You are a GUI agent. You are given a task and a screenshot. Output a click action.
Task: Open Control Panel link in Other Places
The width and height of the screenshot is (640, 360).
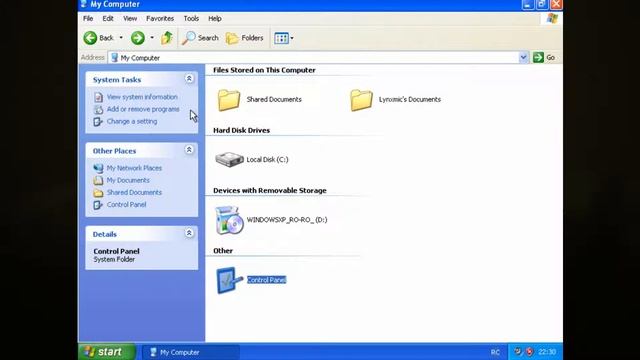(127, 204)
